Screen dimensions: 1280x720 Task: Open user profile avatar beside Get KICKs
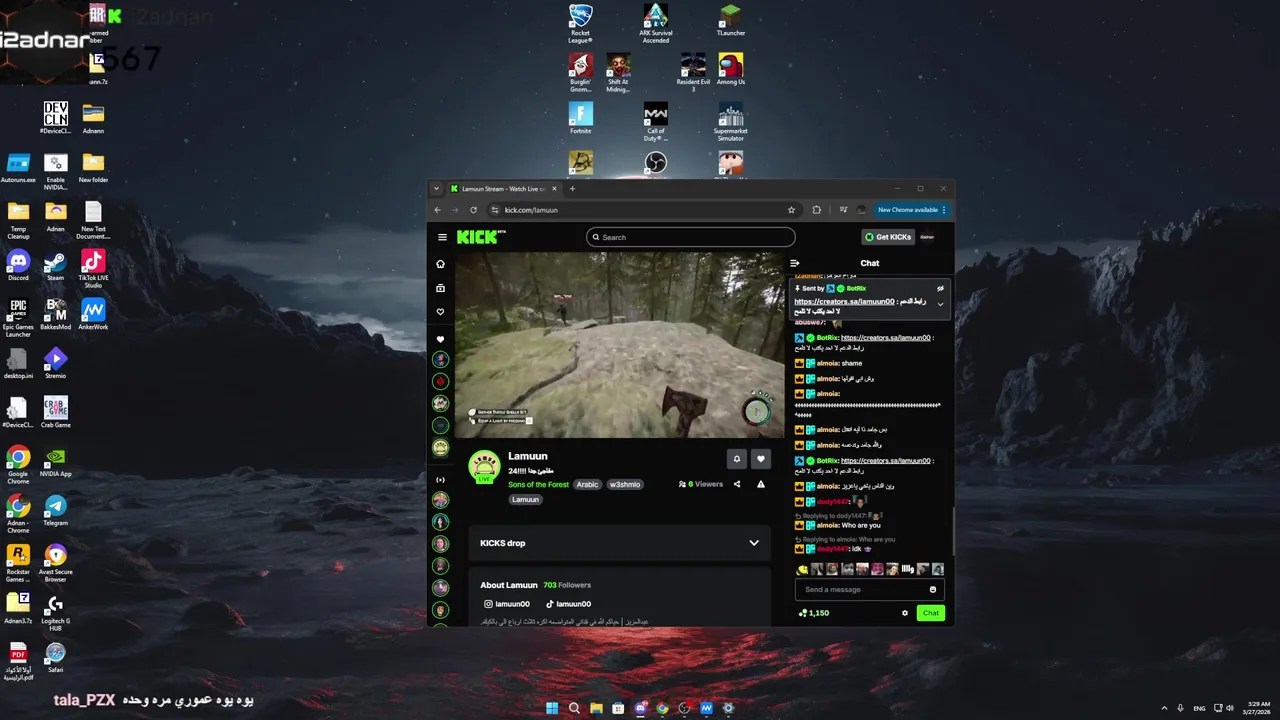927,237
